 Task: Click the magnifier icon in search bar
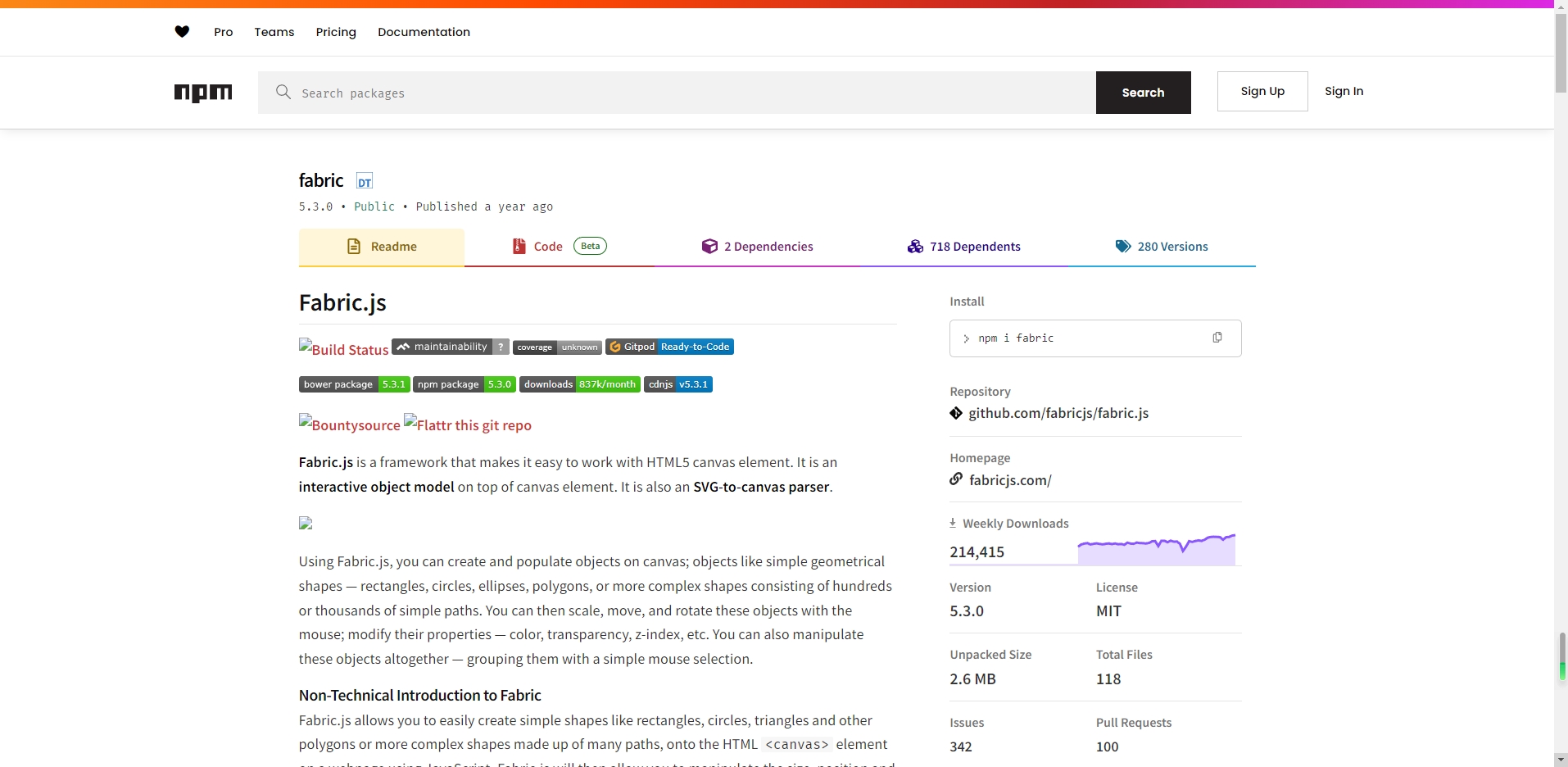283,92
